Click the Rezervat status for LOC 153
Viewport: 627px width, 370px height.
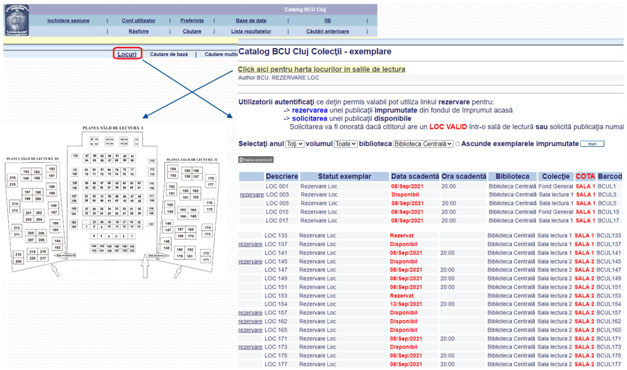click(x=401, y=296)
